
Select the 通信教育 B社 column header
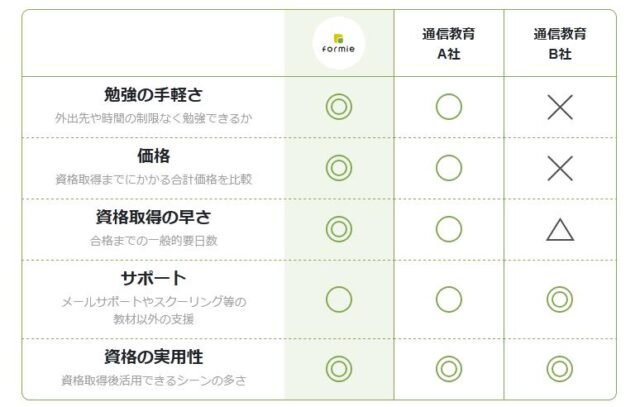point(560,45)
